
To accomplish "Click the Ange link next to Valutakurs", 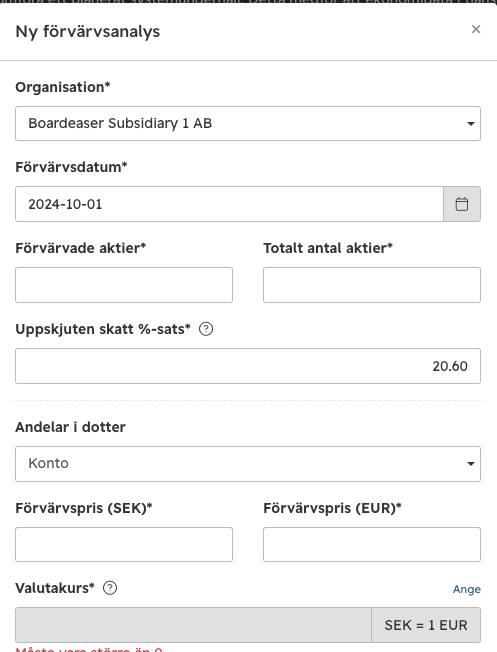I will pos(467,589).
